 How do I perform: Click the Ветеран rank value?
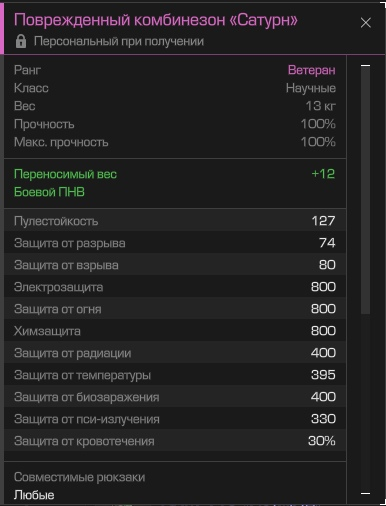[312, 70]
